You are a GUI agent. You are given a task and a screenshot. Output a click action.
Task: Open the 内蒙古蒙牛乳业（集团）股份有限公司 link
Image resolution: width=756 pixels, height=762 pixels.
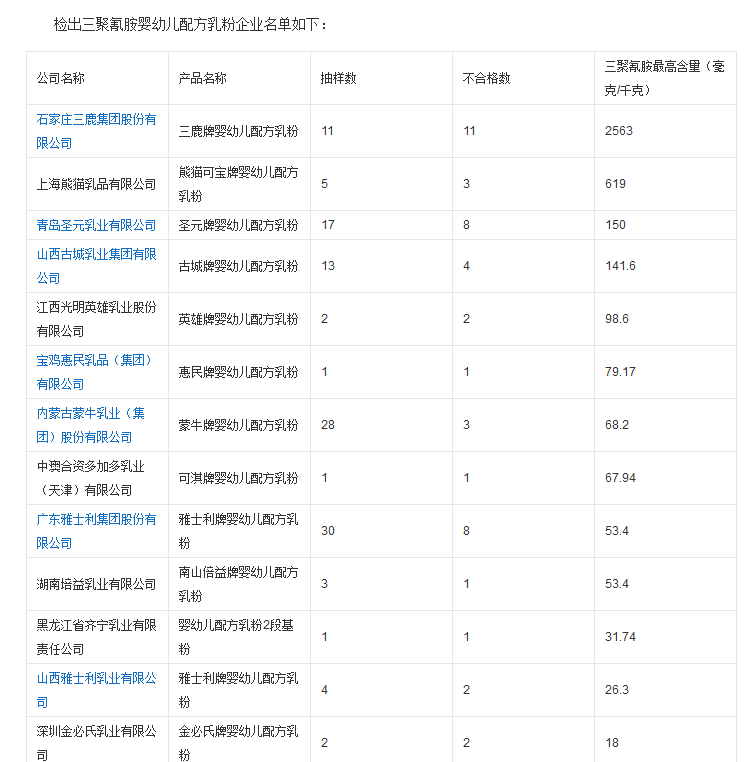(90, 425)
